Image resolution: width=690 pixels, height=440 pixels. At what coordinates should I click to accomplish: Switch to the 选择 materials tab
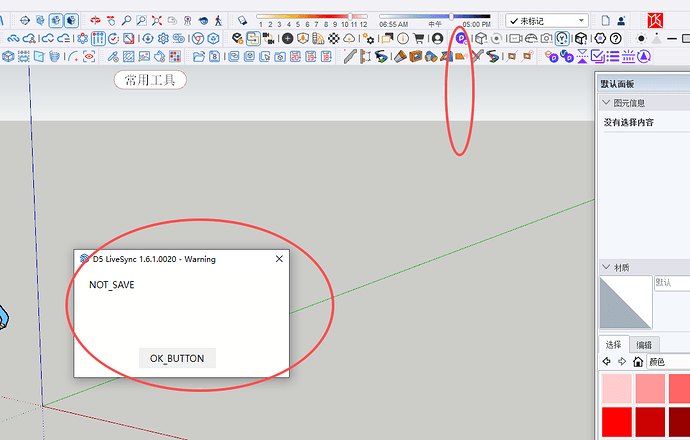tap(613, 345)
